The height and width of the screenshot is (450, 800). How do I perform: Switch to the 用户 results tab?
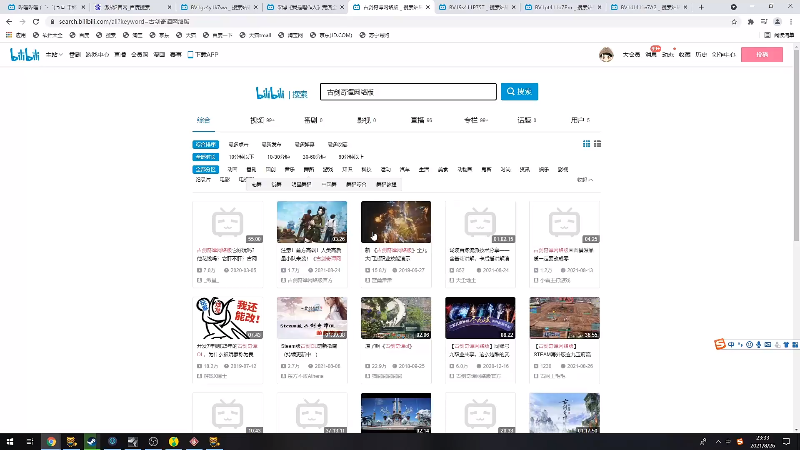[580, 120]
